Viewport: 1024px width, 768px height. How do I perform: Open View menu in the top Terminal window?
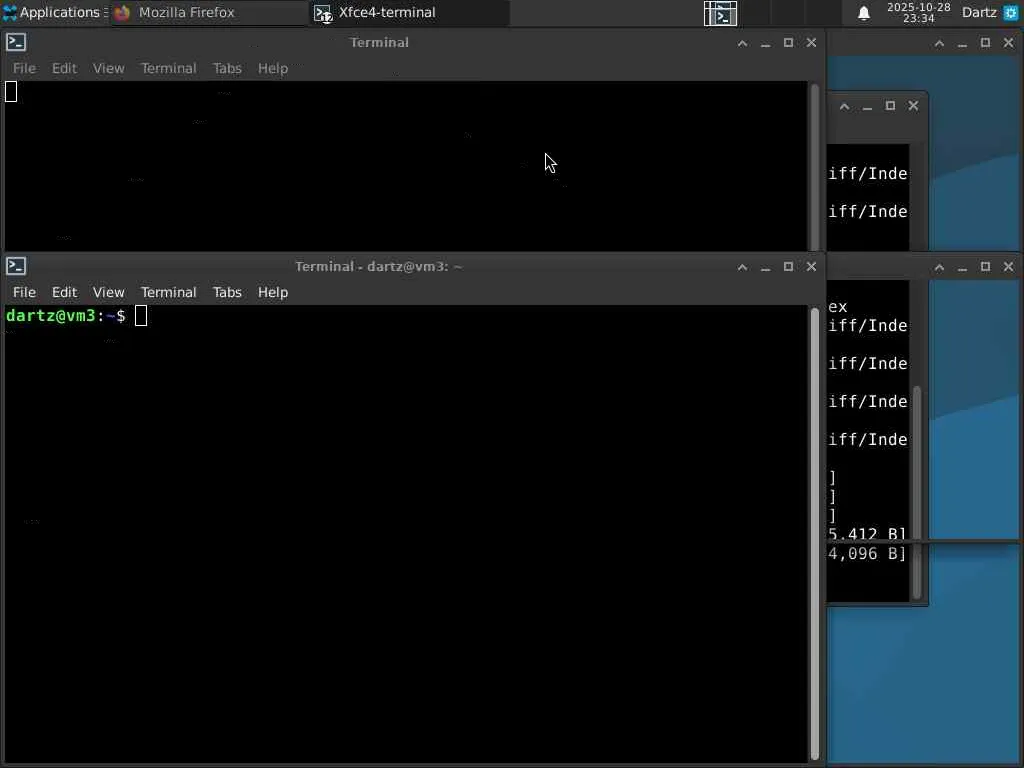tap(108, 68)
